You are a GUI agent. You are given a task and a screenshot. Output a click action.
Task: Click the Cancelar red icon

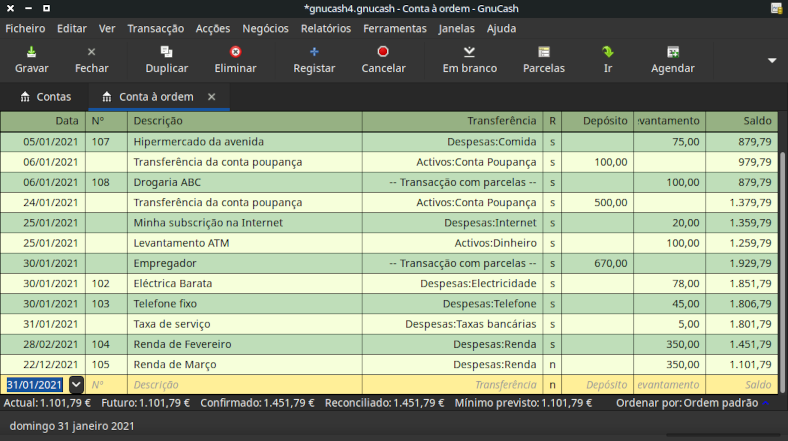tap(383, 51)
